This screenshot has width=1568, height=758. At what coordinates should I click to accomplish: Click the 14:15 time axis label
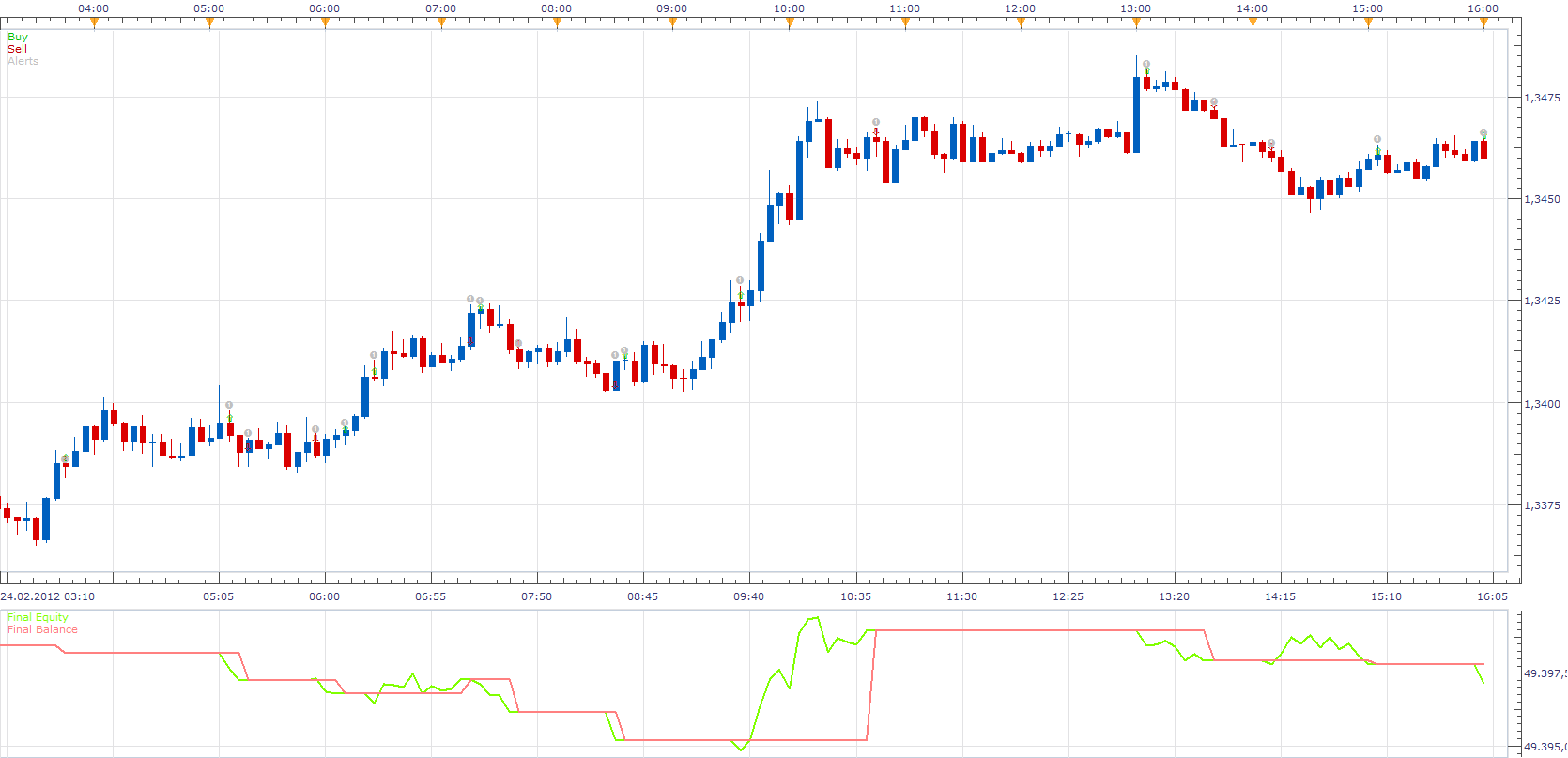point(1281,596)
